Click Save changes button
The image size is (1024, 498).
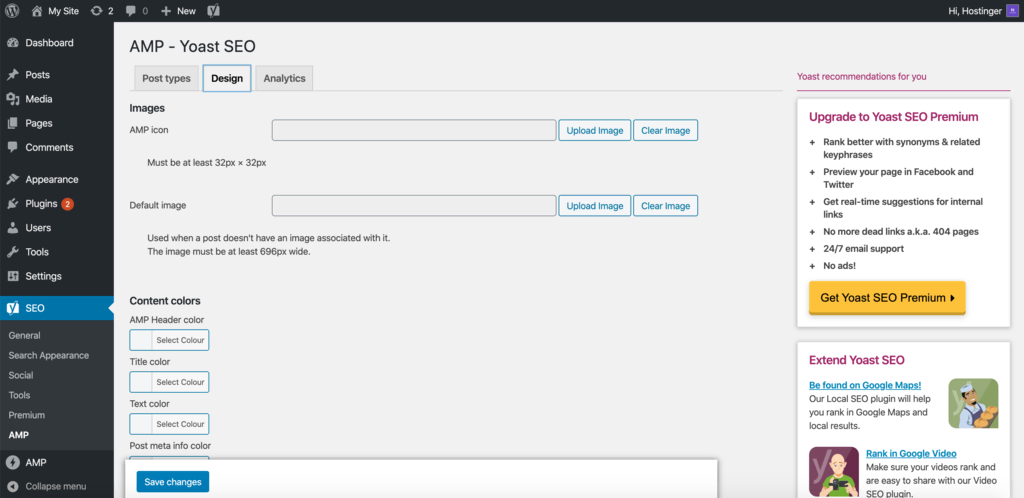[173, 482]
